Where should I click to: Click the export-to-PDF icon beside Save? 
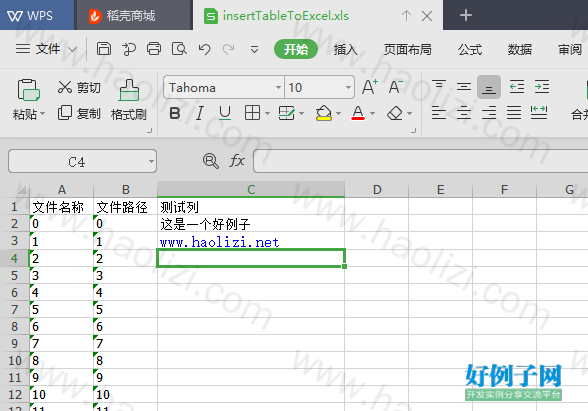point(129,49)
